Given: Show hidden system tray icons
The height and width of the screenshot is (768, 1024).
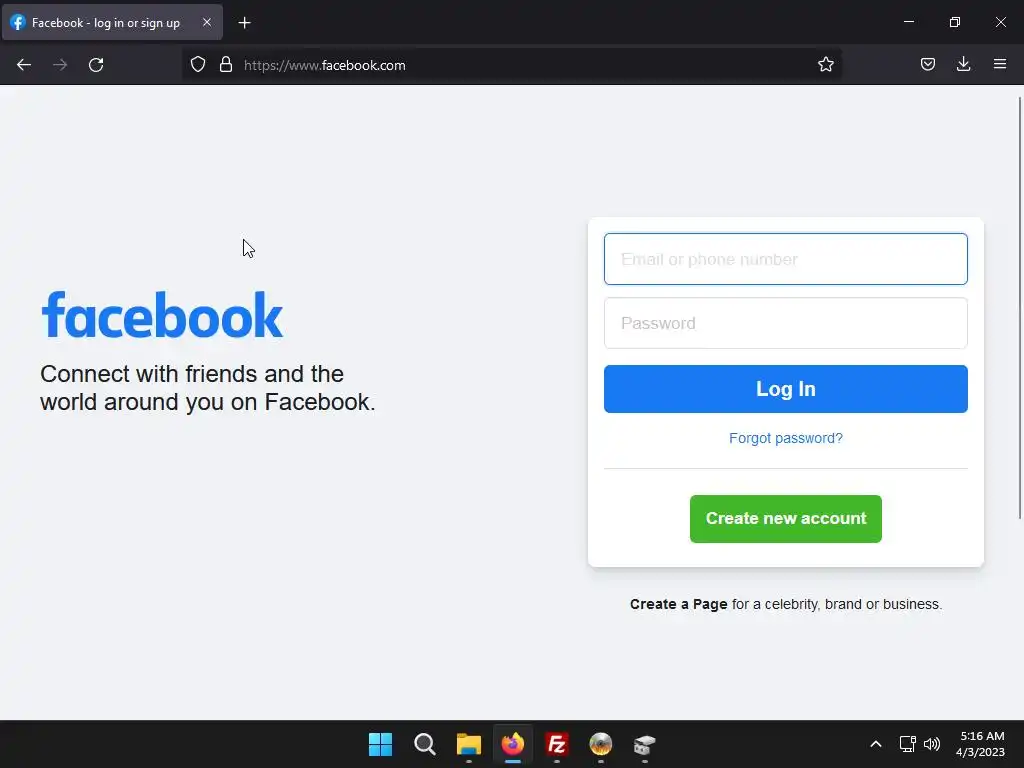Looking at the screenshot, I should click(876, 744).
